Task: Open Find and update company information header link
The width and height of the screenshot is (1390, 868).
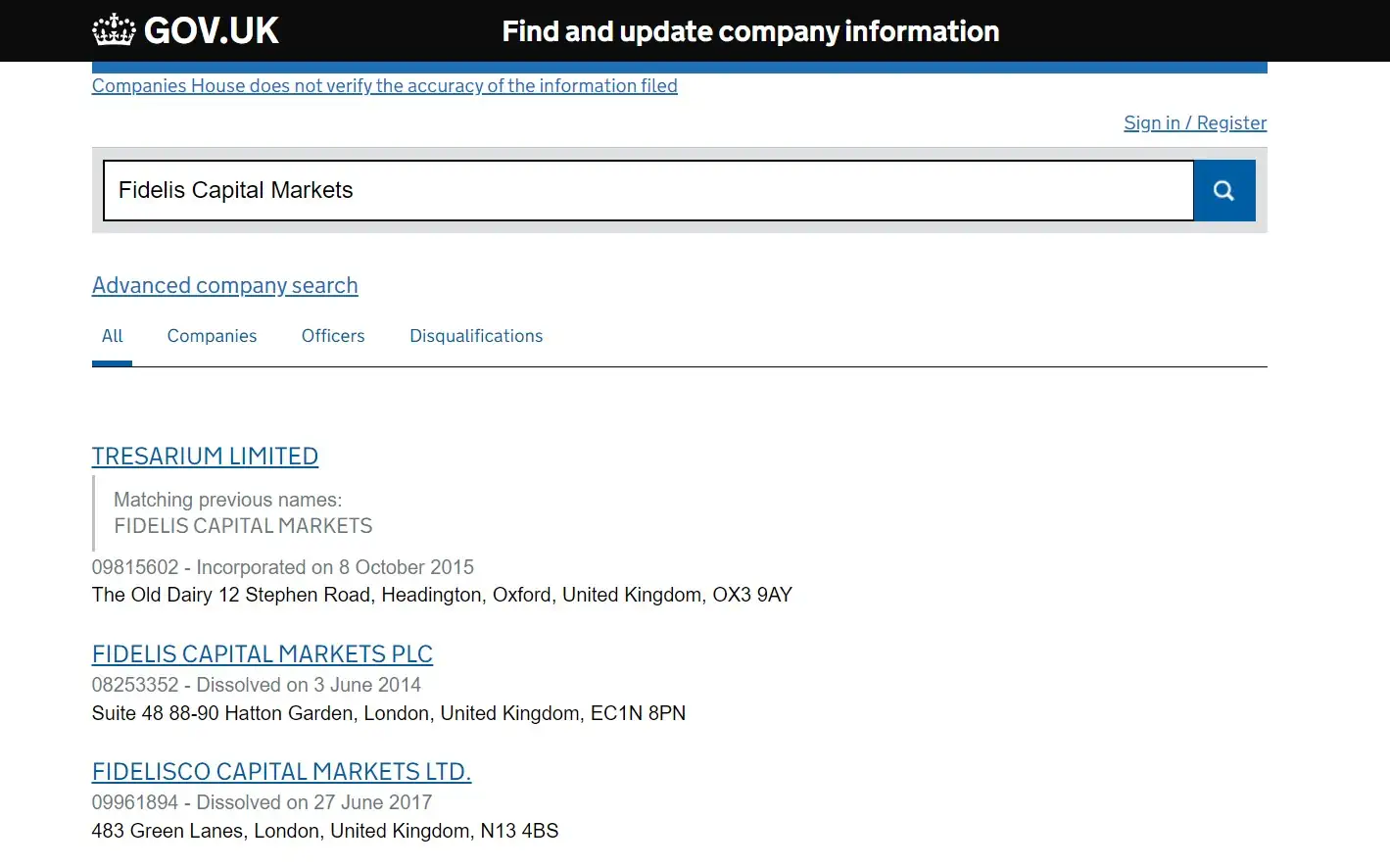Action: [750, 31]
